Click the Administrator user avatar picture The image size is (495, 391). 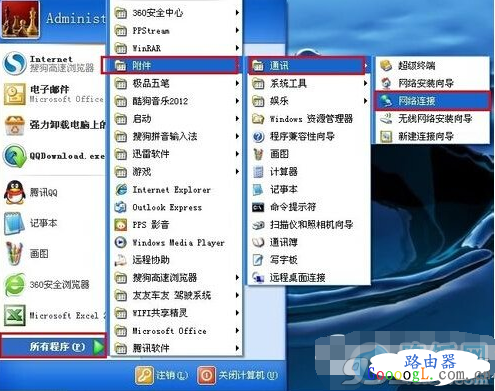[x=21, y=19]
